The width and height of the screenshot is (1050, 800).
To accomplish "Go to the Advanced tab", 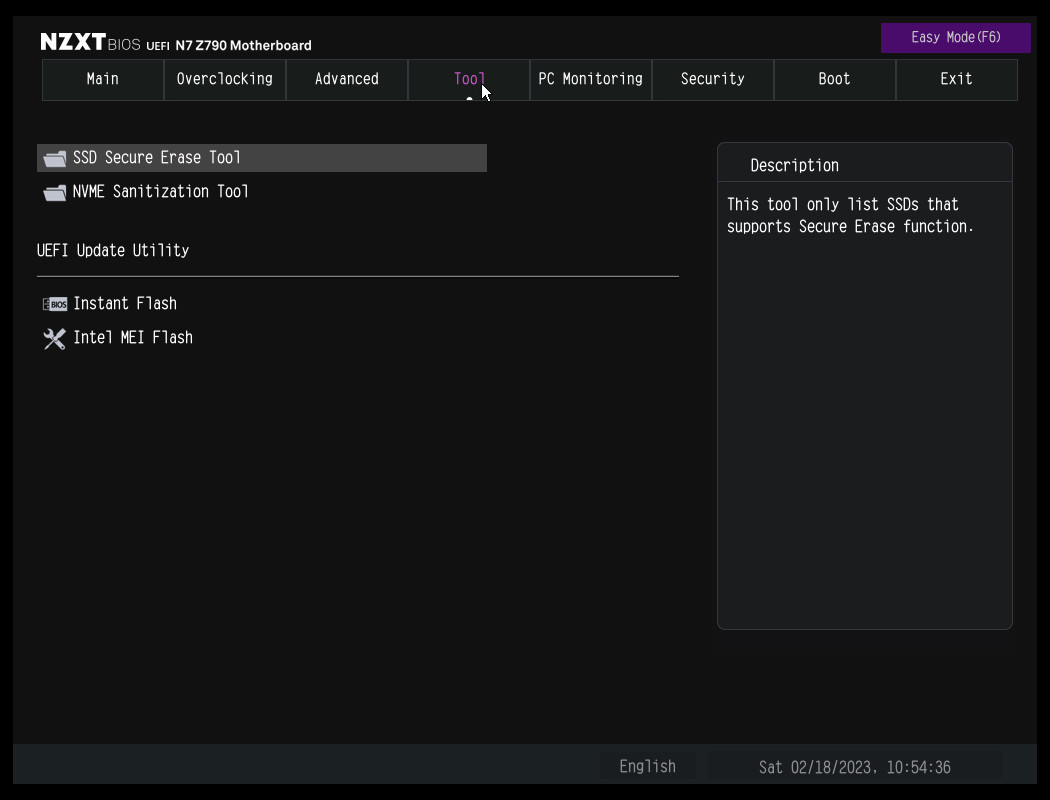I will pyautogui.click(x=347, y=79).
